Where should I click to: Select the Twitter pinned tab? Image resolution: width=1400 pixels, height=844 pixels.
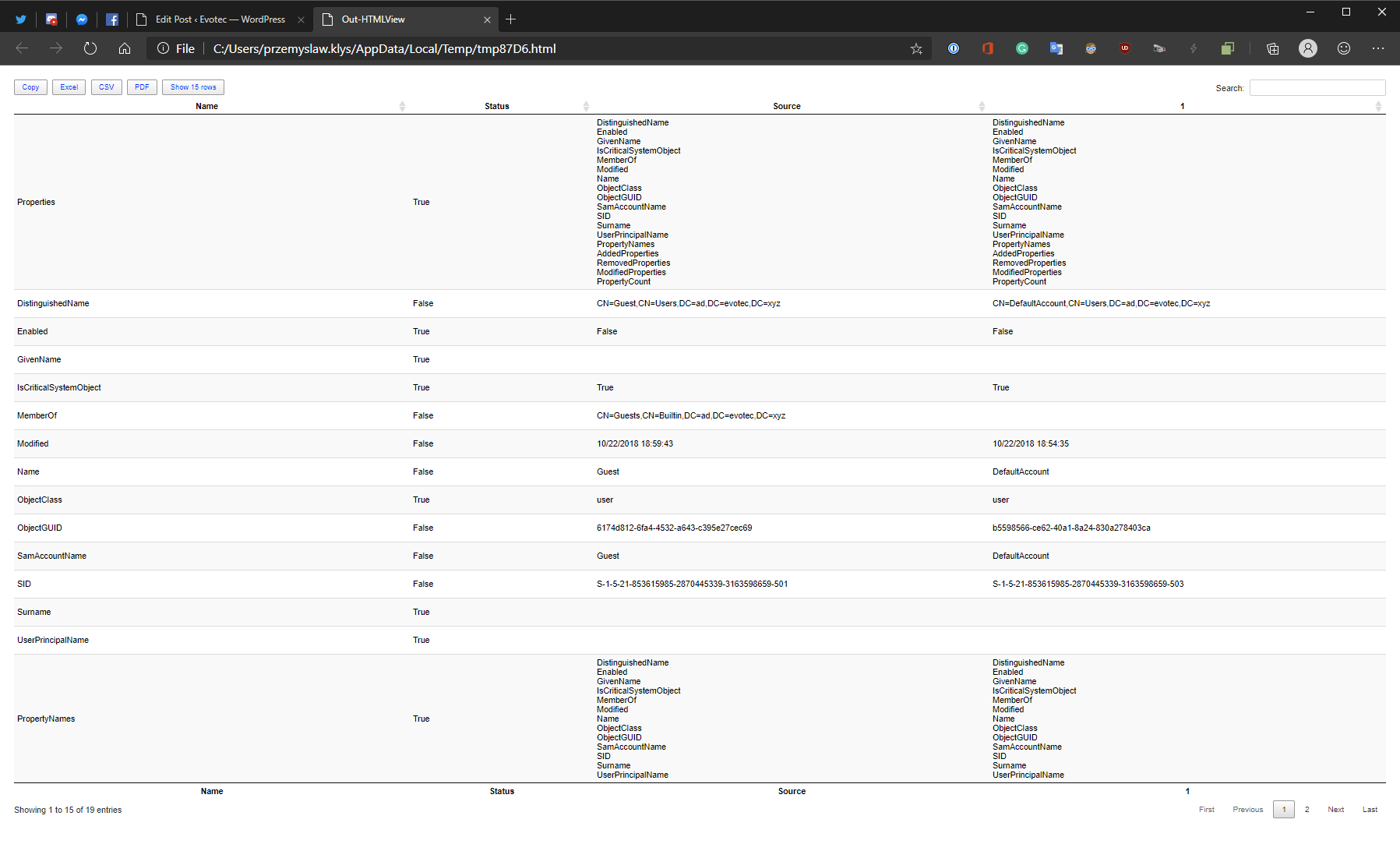[20, 19]
